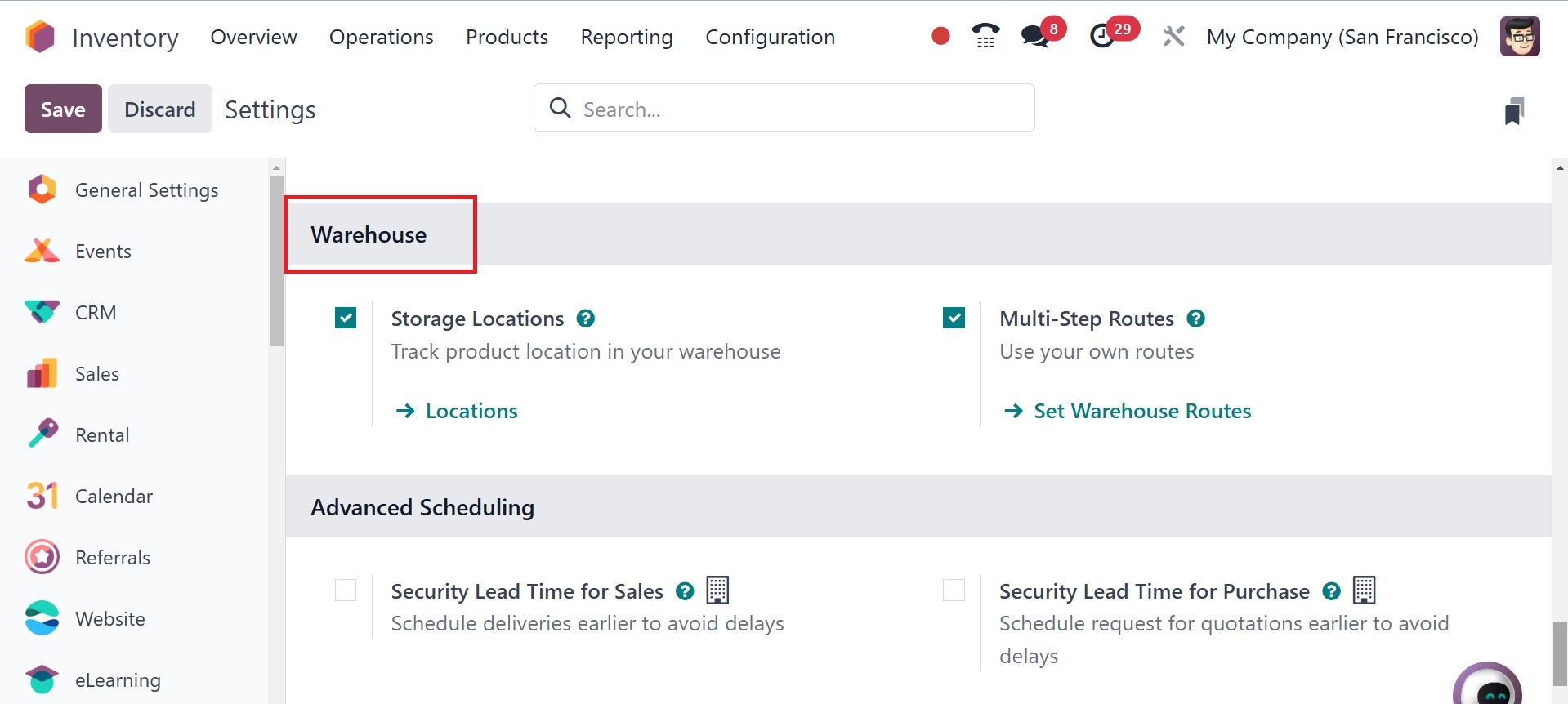The width and height of the screenshot is (1568, 704).
Task: Click the red recording indicator icon
Action: point(940,36)
